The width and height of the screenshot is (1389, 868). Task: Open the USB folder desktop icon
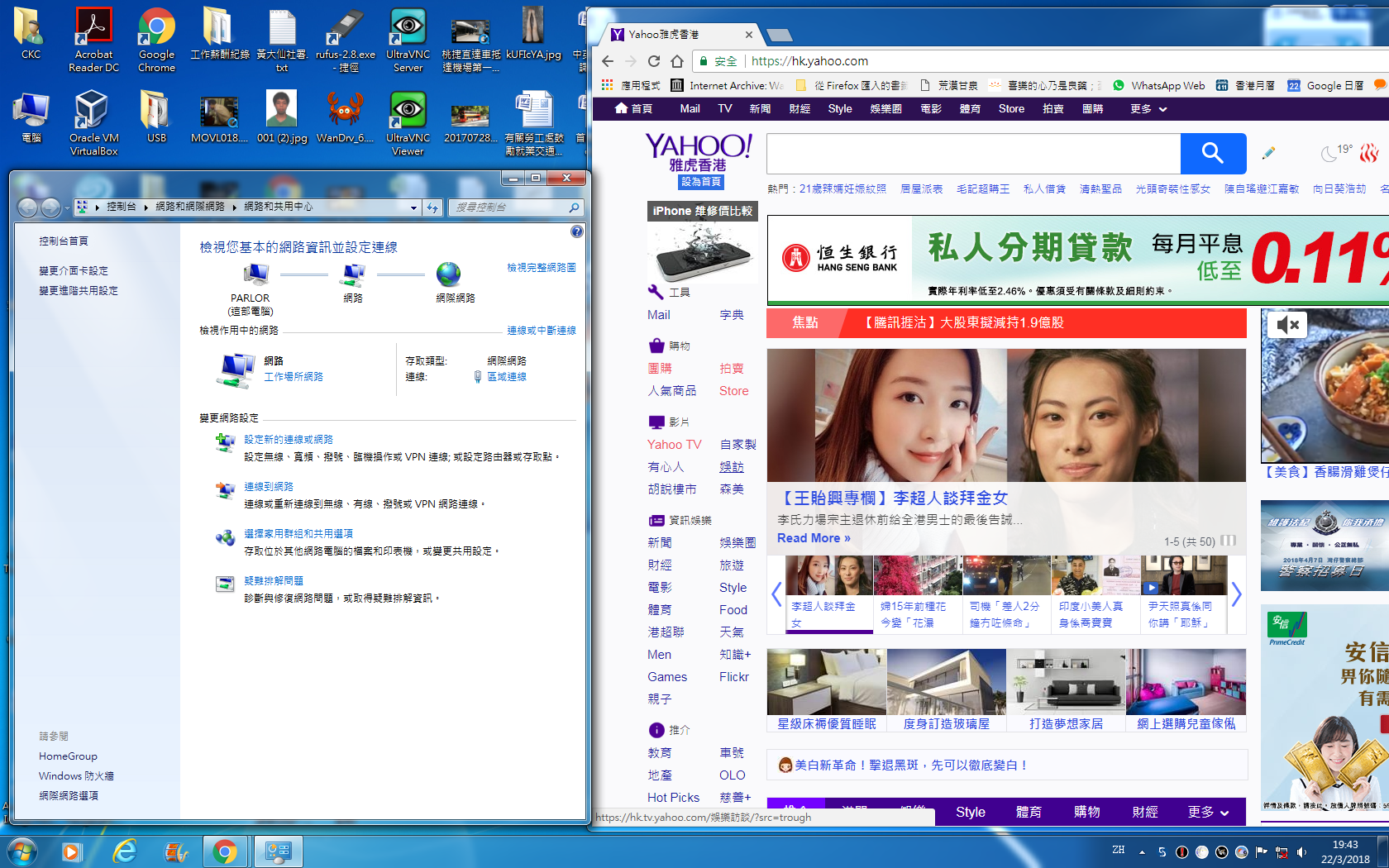156,117
